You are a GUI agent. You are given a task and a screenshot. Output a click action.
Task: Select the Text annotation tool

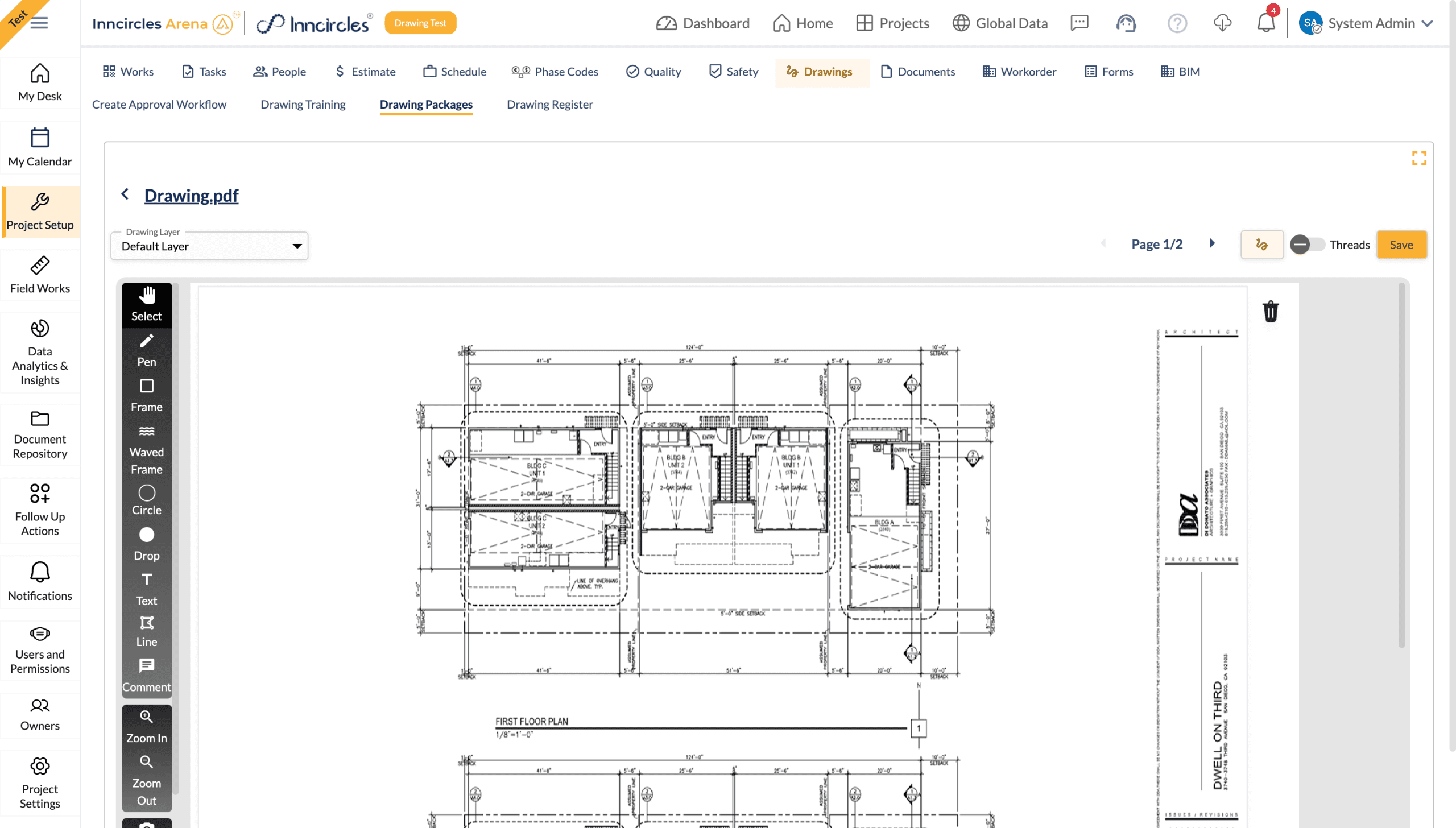click(147, 589)
